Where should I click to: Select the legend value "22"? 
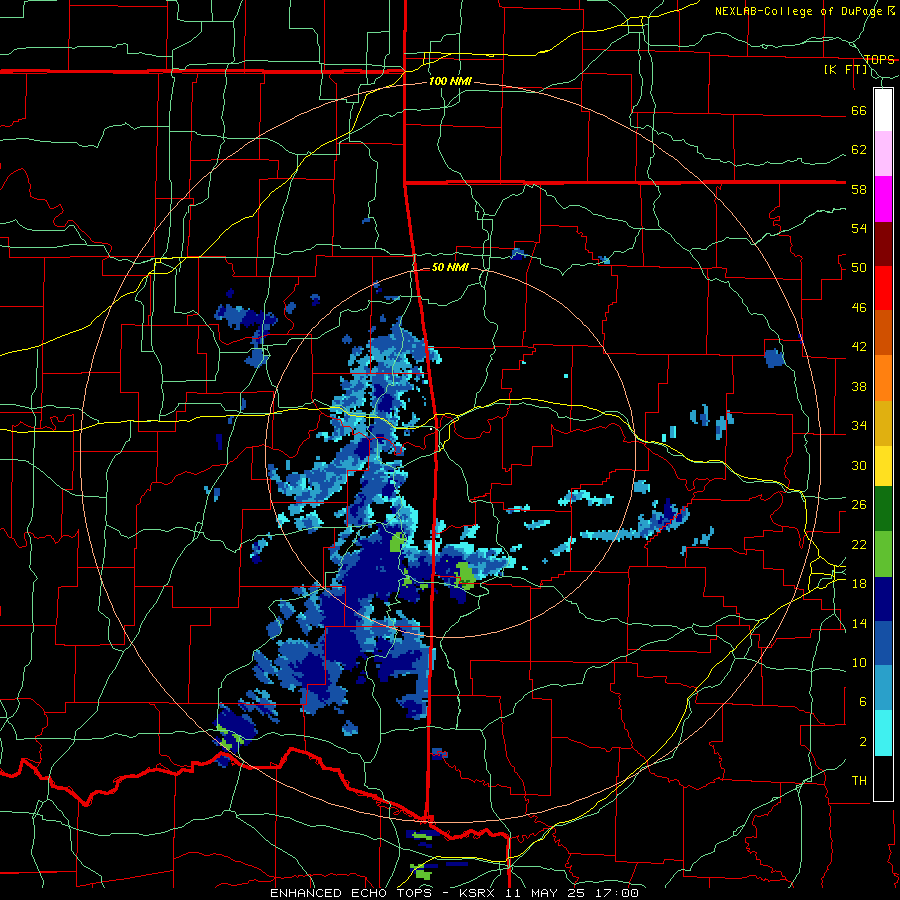point(859,544)
